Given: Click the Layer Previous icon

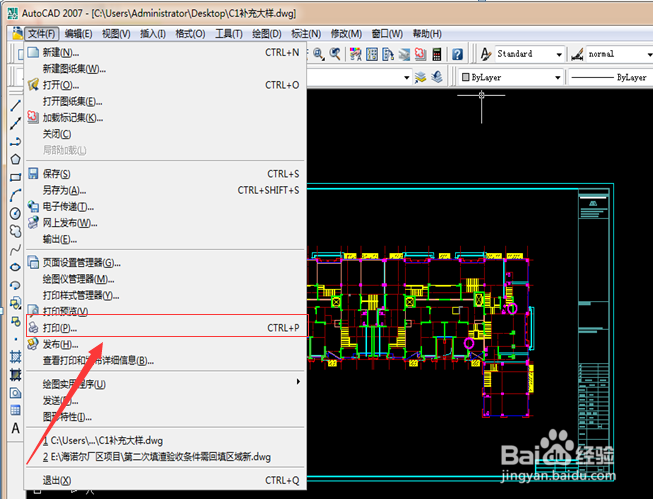Looking at the screenshot, I should point(437,77).
